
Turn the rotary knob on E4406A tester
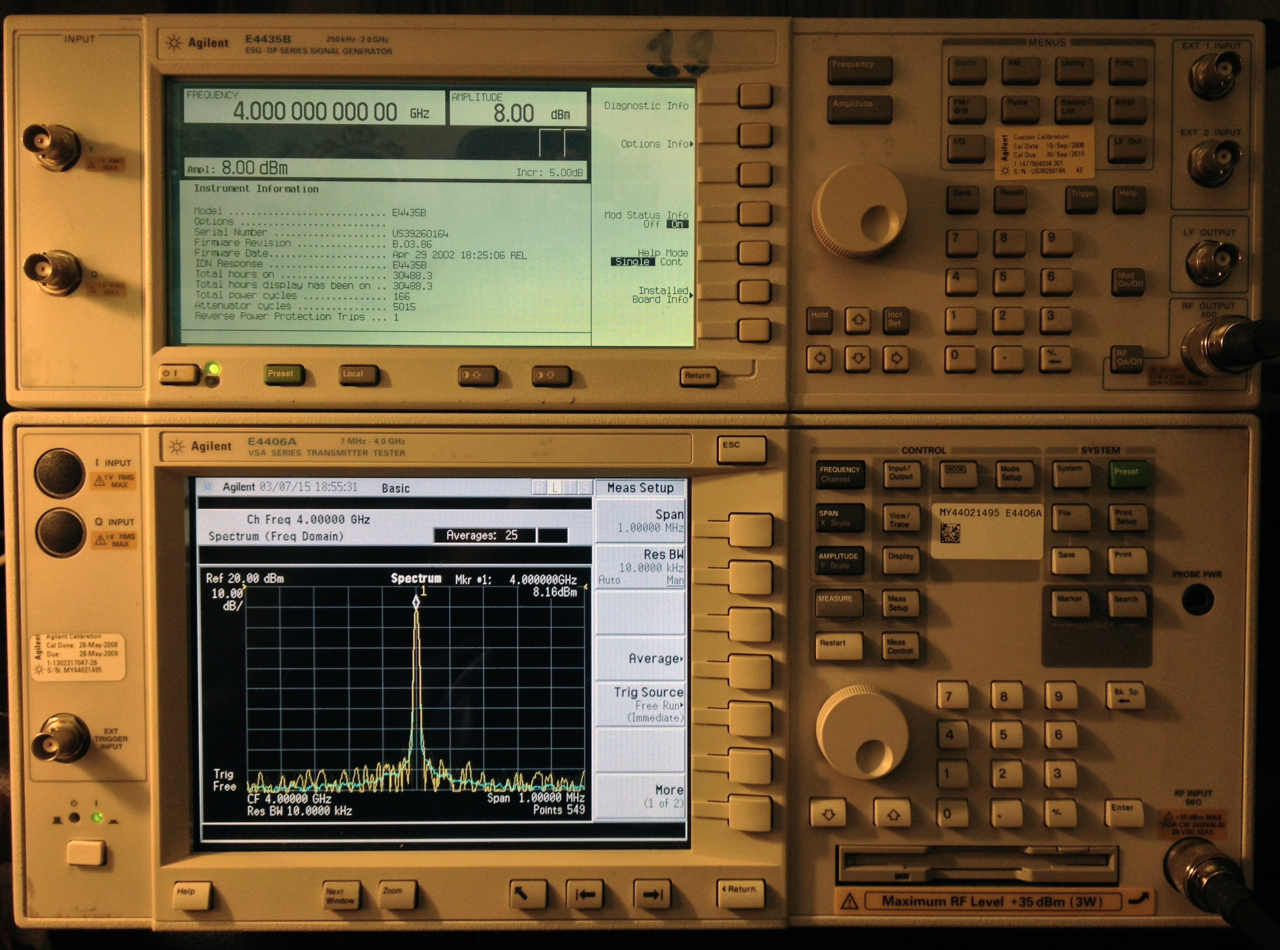point(862,731)
